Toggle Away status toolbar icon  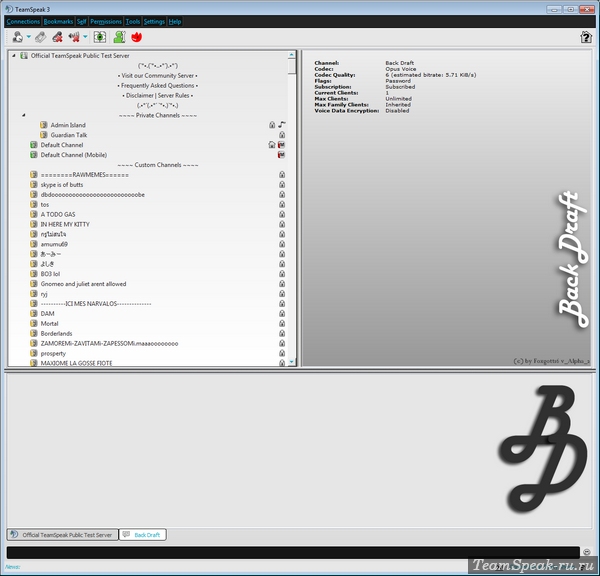click(18, 37)
